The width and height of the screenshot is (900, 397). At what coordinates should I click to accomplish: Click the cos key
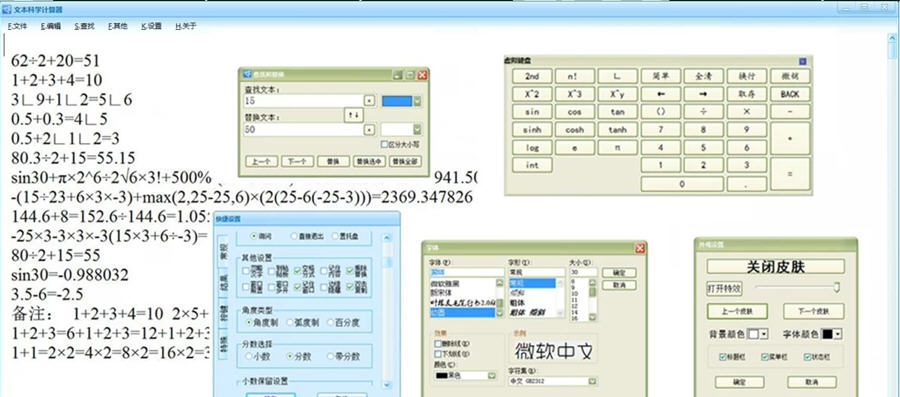click(x=575, y=112)
